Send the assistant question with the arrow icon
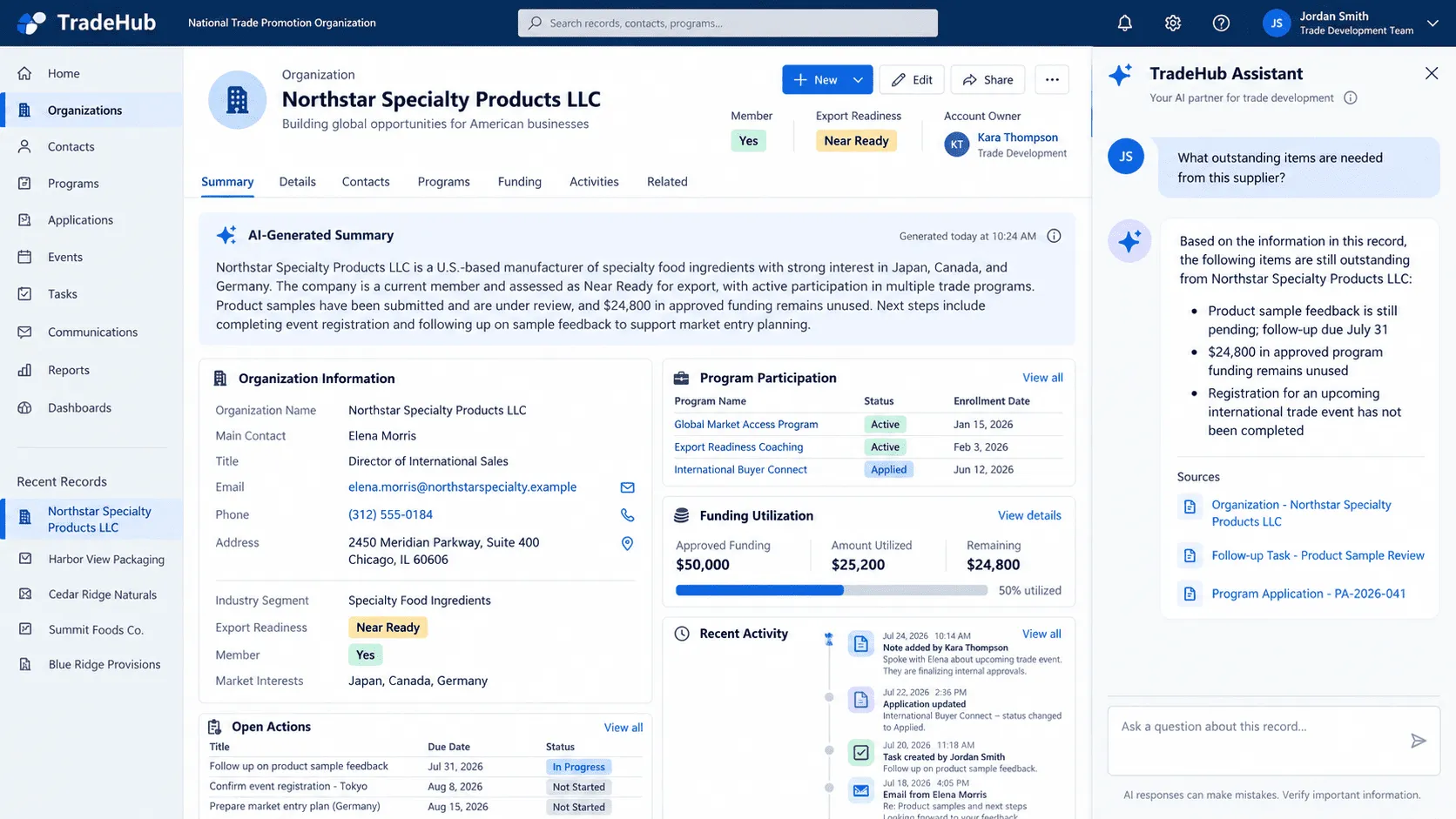 [1418, 741]
